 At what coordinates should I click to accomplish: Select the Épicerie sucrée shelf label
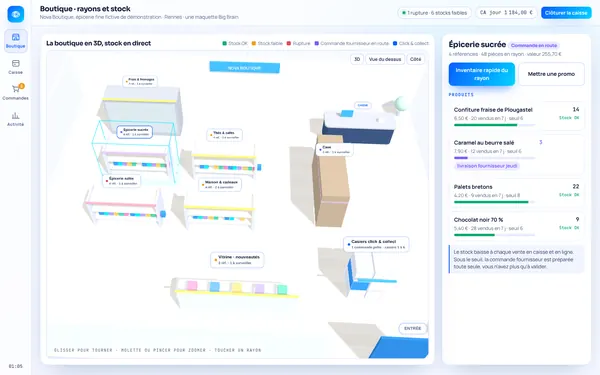pyautogui.click(x=135, y=132)
